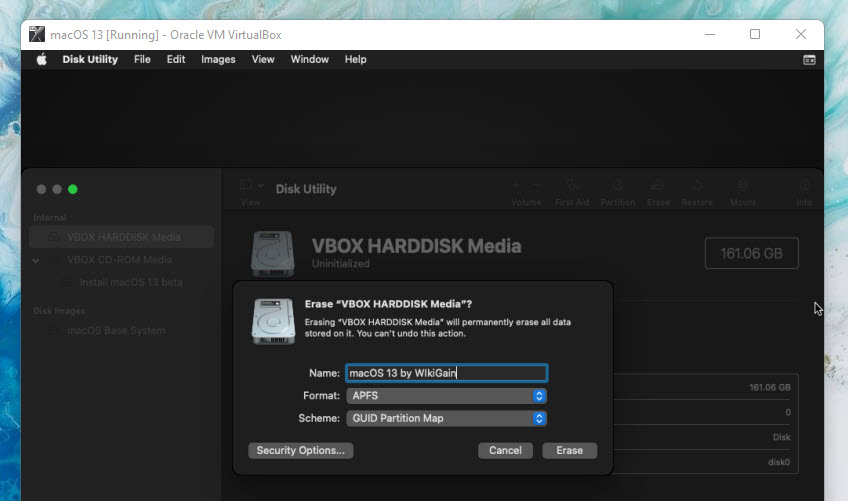Click the add Volume plus icon
This screenshot has height=501, width=848.
515,186
